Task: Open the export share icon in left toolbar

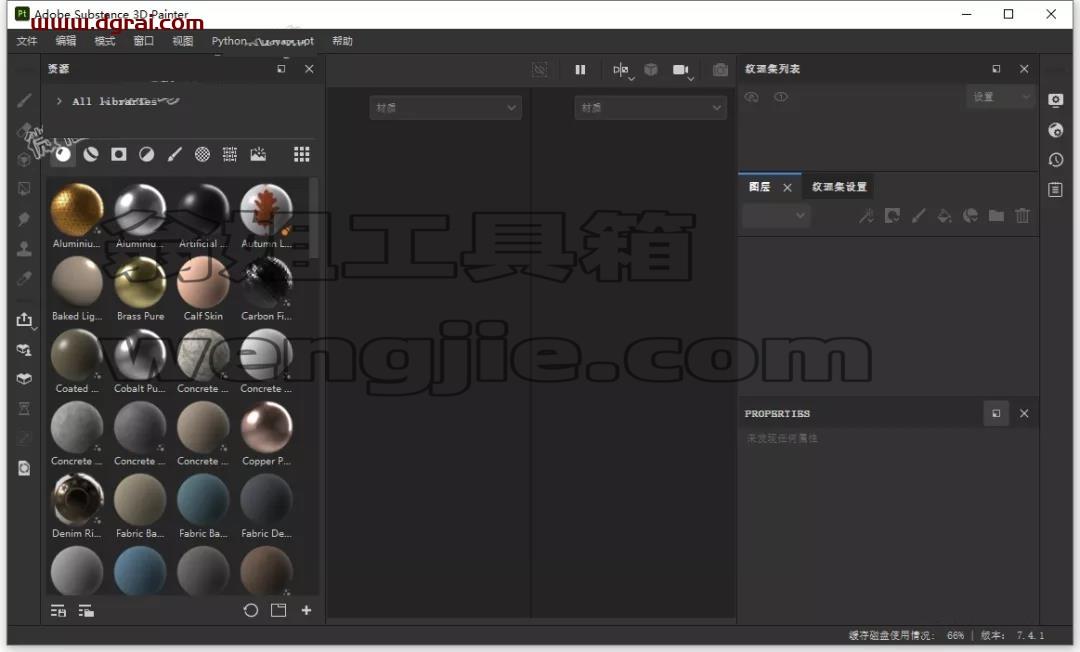Action: (24, 319)
